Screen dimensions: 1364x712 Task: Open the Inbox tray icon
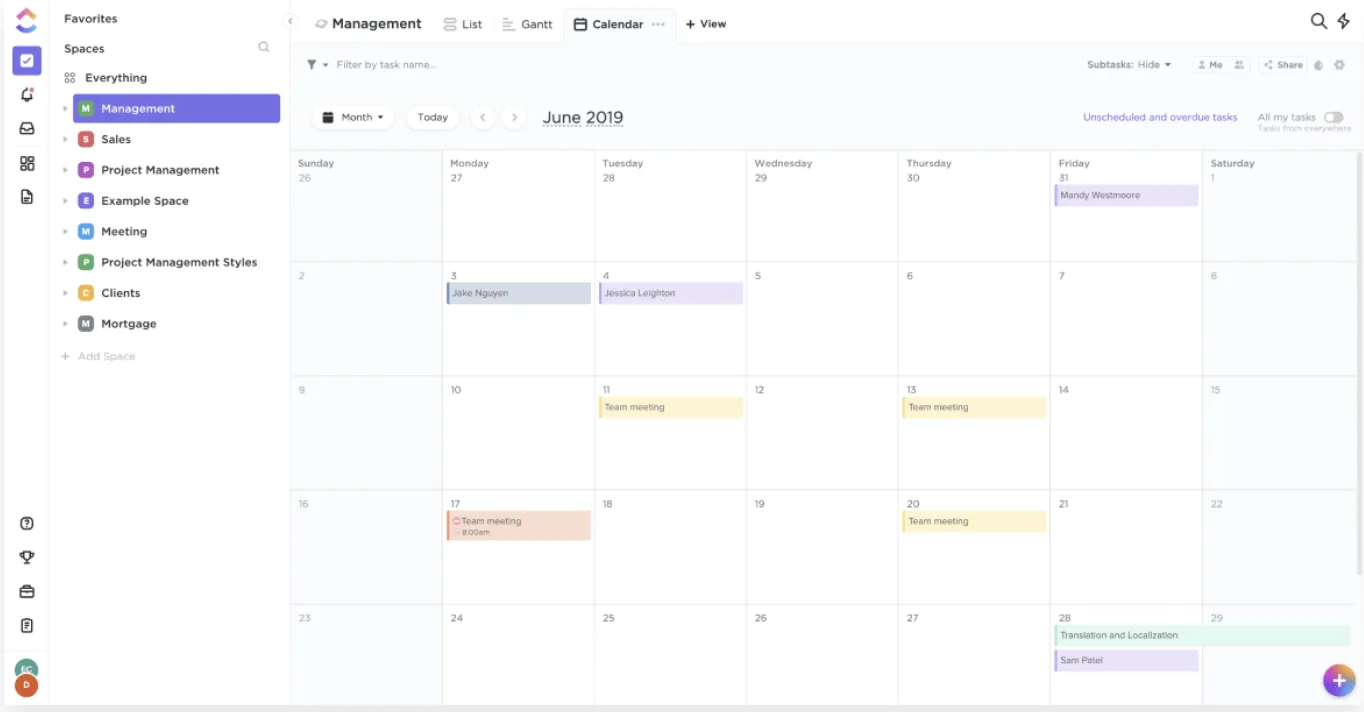27,129
